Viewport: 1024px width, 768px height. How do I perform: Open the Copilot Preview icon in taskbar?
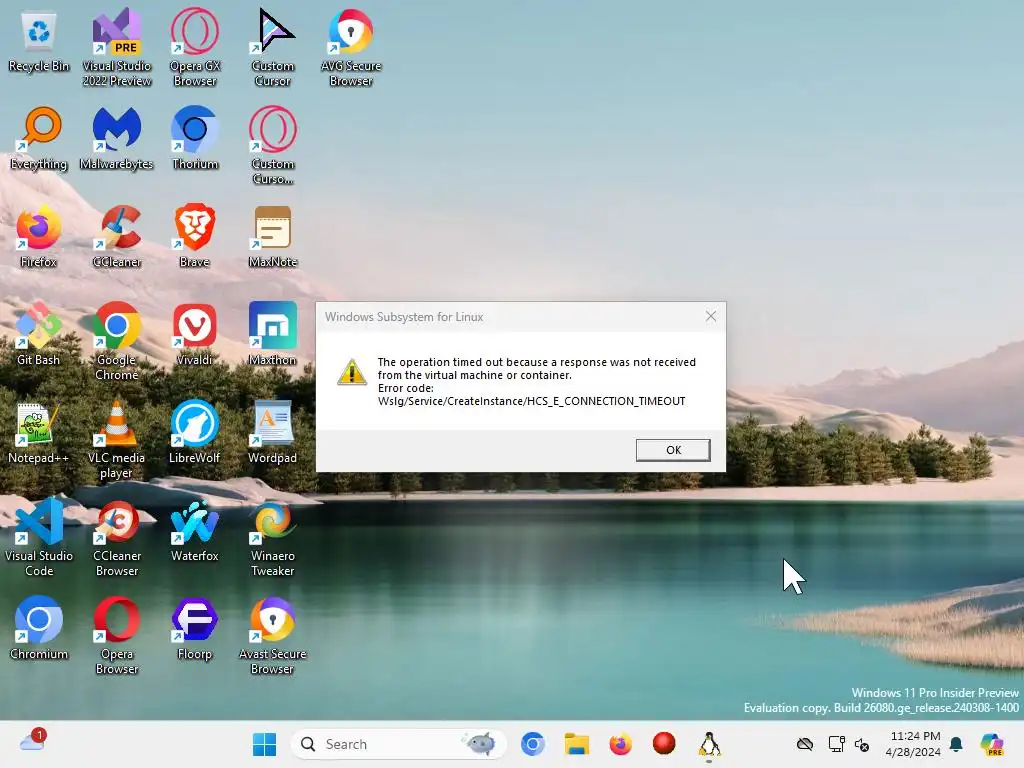[992, 744]
